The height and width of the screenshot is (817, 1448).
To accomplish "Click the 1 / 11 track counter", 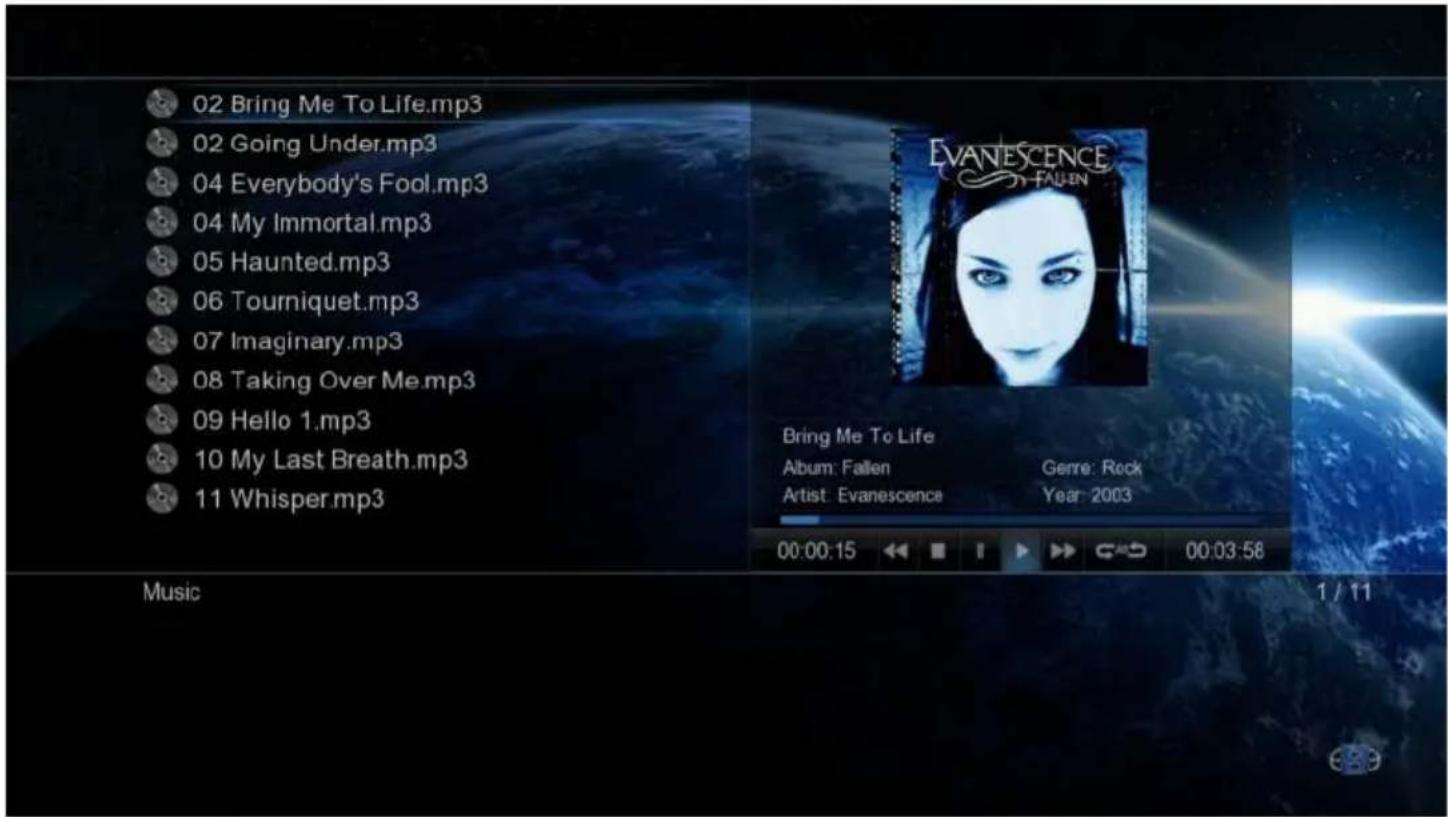I will tap(1344, 592).
